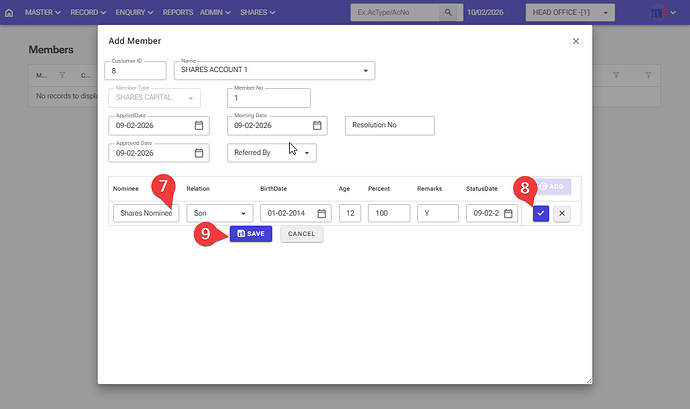Viewport: 690px width, 409px height.
Task: Click the nominee Remarks field
Action: point(438,214)
